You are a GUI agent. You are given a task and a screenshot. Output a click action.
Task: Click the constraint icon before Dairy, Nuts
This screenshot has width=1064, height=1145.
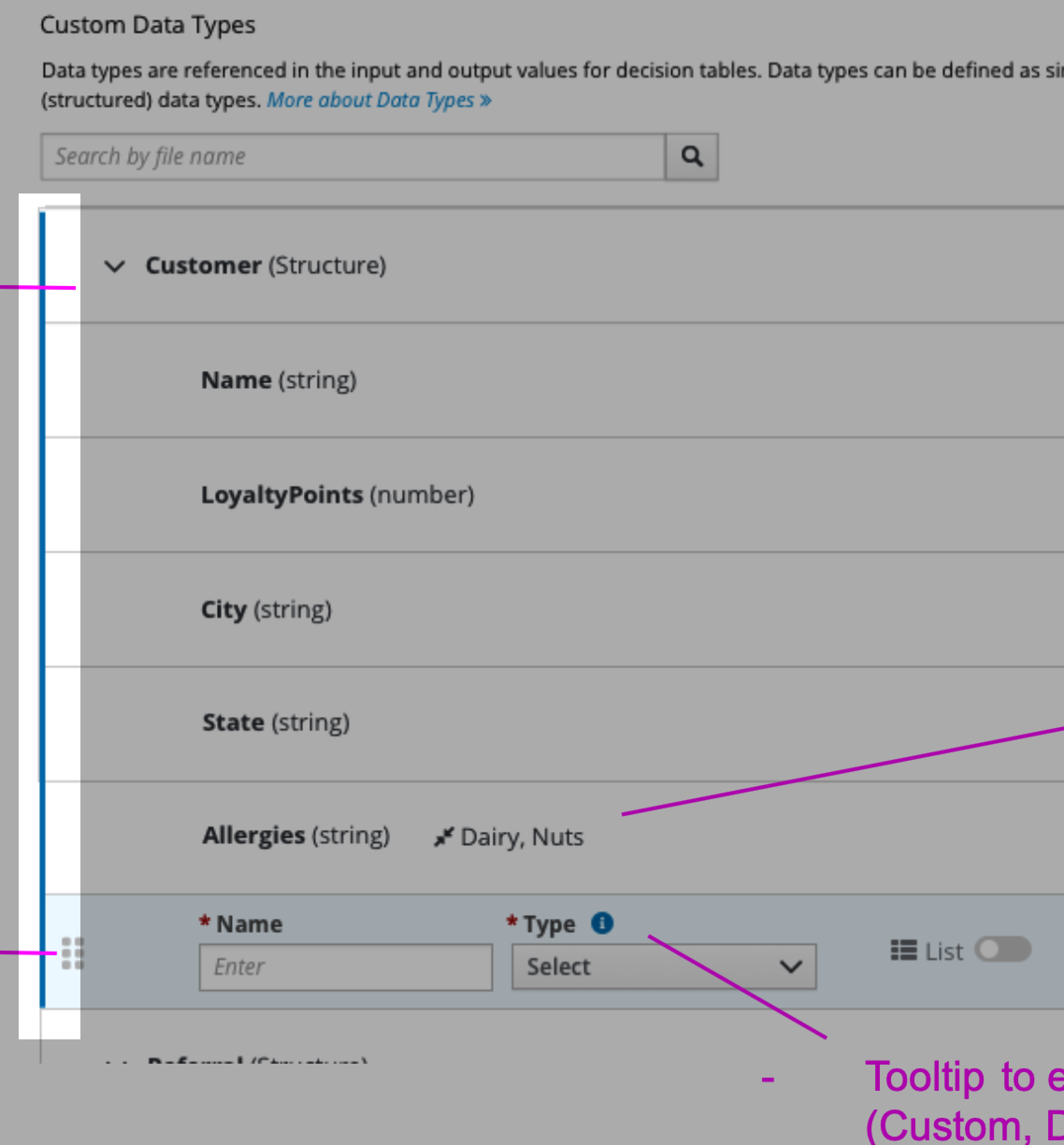[443, 837]
